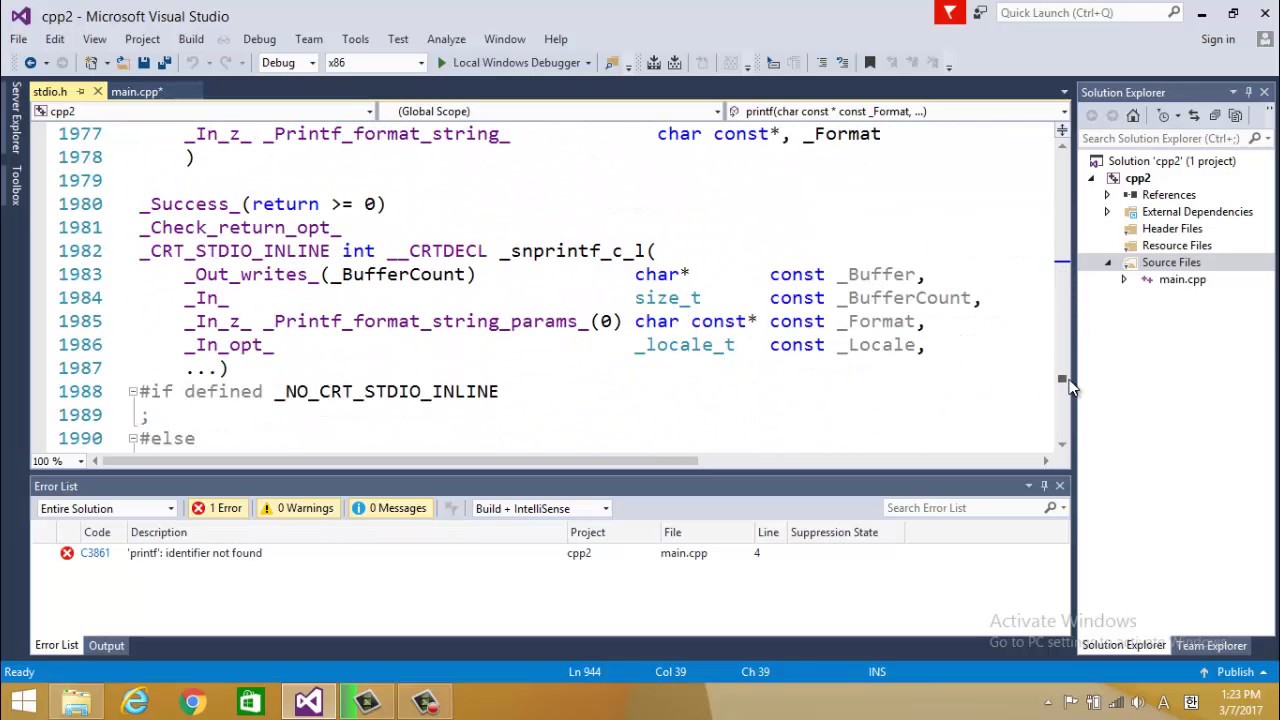Close the stdio.h tab with its X
The height and width of the screenshot is (720, 1280).
pyautogui.click(x=97, y=92)
